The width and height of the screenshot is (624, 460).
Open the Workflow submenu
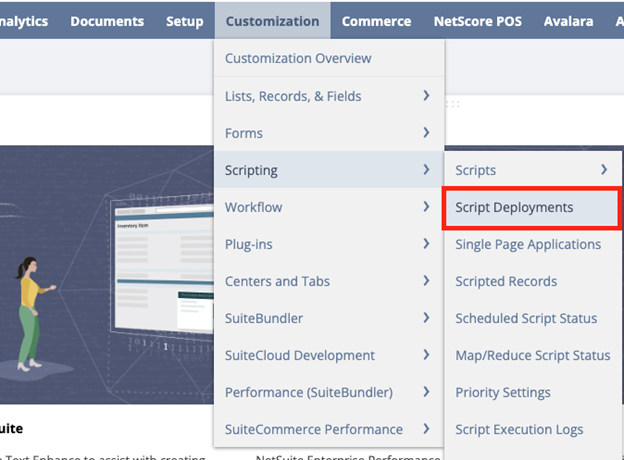329,207
